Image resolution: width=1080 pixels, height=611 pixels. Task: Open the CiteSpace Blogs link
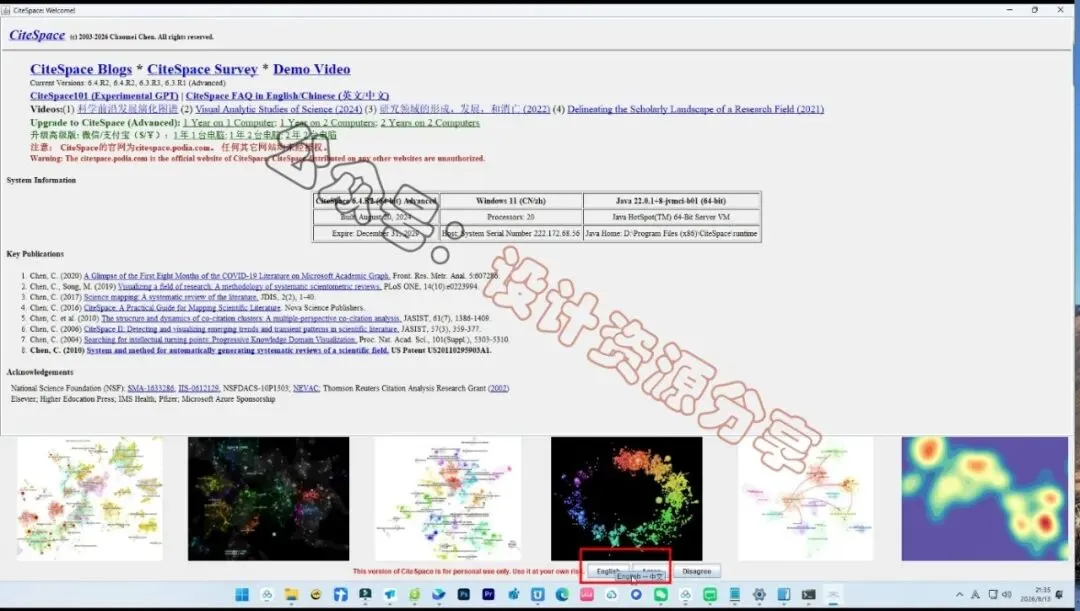pos(81,70)
